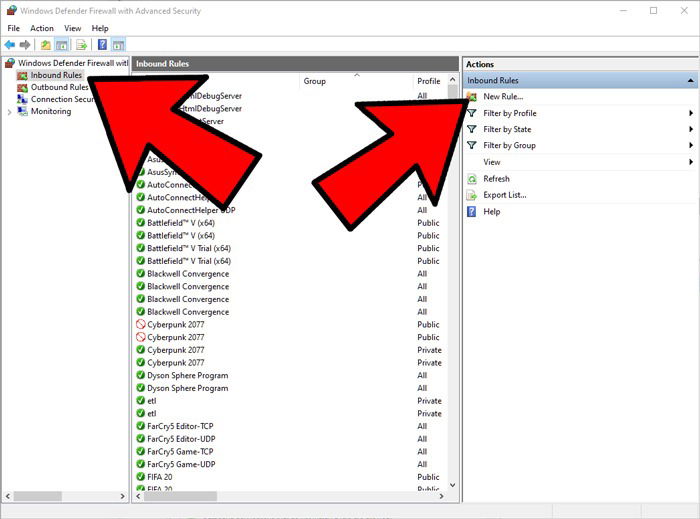
Task: Toggle Show/Hide Action Pane toolbar icon
Action: 118,45
